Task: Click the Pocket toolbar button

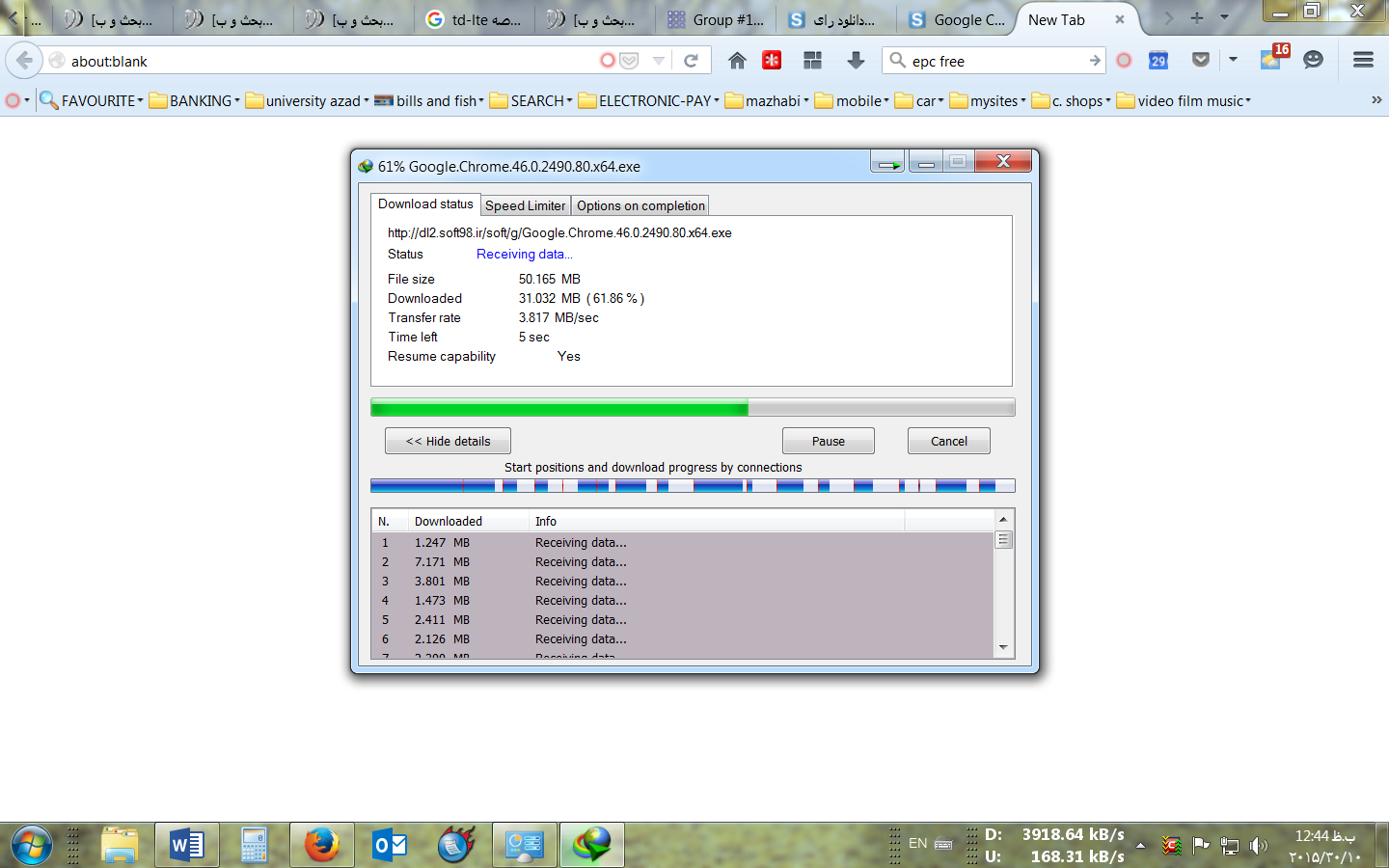Action: point(1201,60)
